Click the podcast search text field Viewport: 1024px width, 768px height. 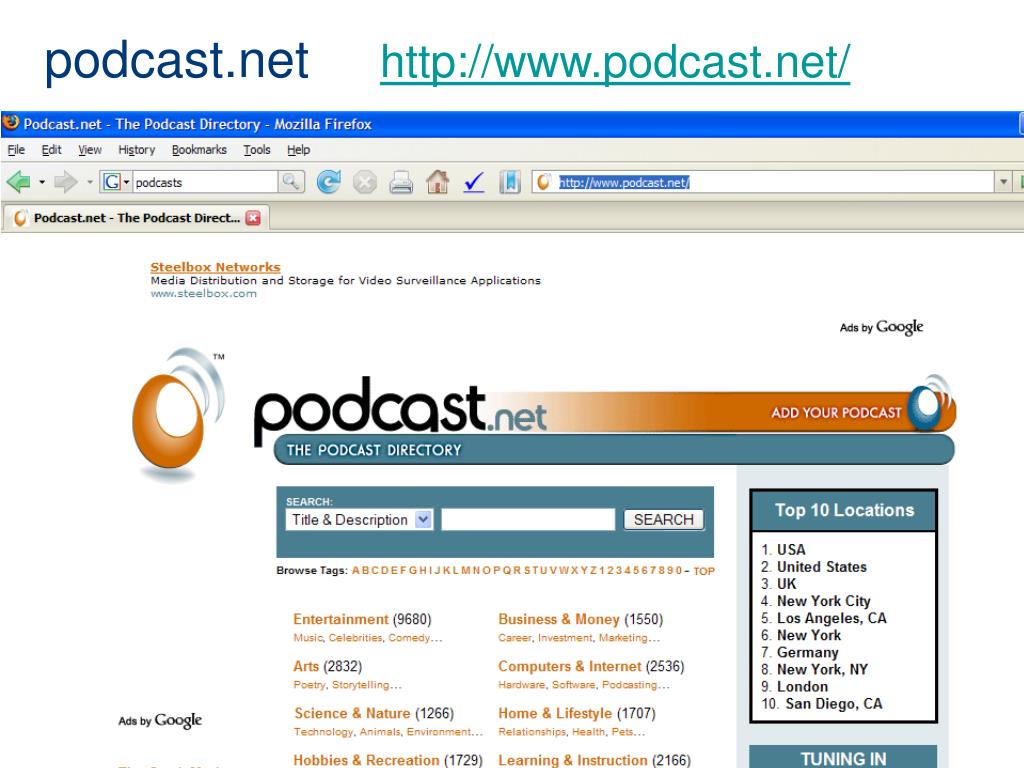pos(528,520)
